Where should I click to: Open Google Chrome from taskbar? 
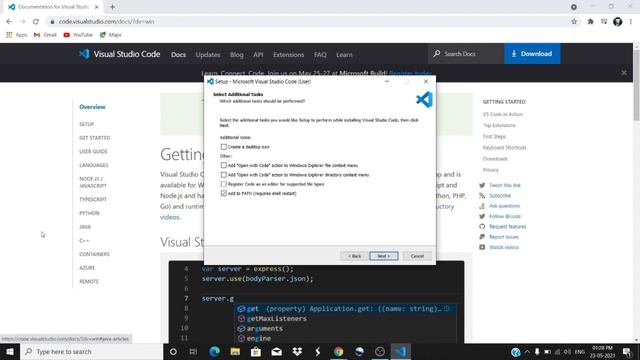point(338,351)
